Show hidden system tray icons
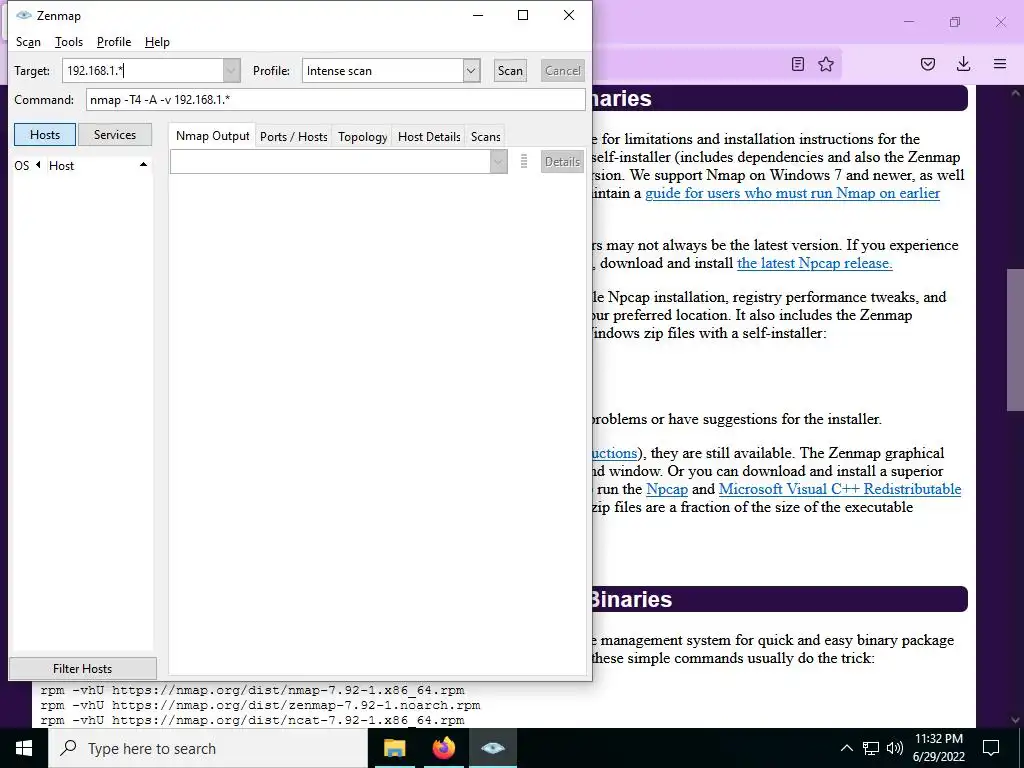1024x768 pixels. [846, 748]
